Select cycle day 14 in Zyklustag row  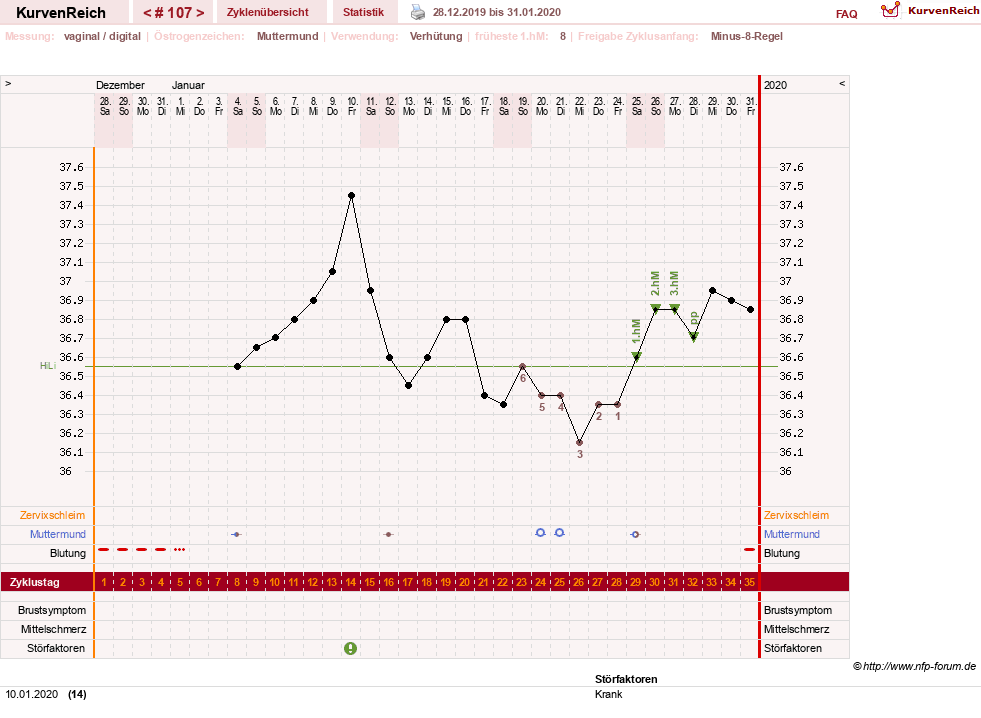point(350,582)
